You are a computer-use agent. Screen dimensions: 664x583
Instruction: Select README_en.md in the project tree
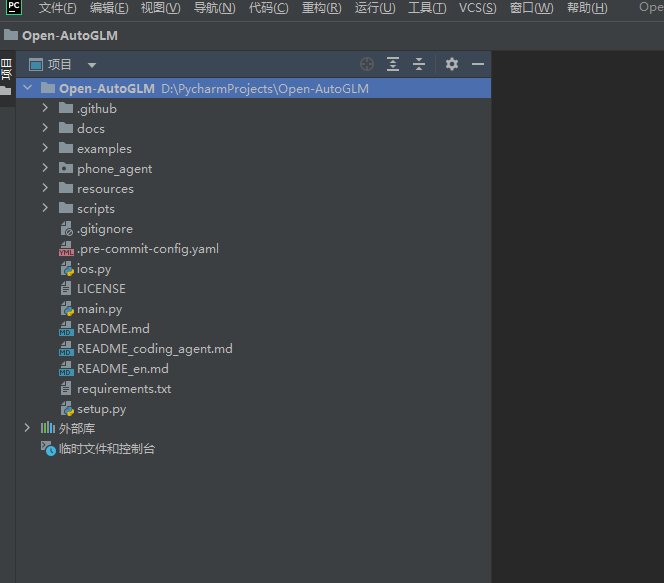click(x=122, y=369)
